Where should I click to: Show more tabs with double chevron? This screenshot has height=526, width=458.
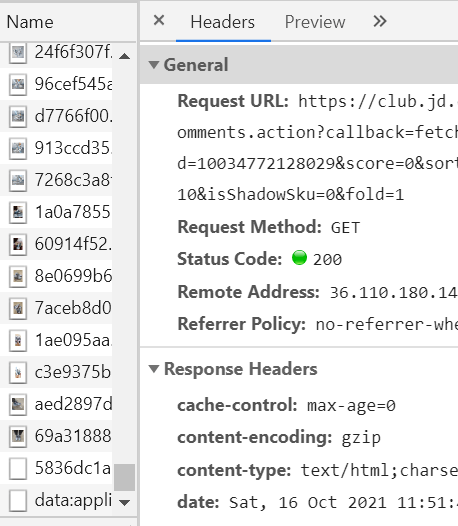(379, 21)
